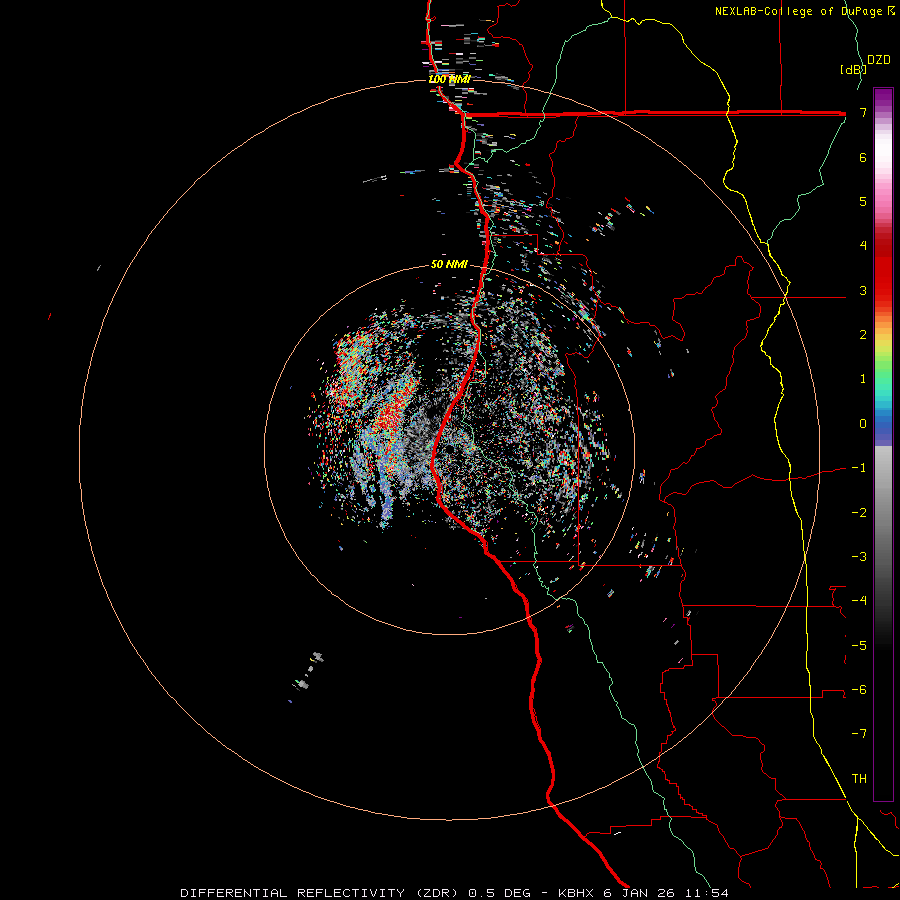Click the -7 tick label on color scale
This screenshot has height=900, width=900.
859,734
